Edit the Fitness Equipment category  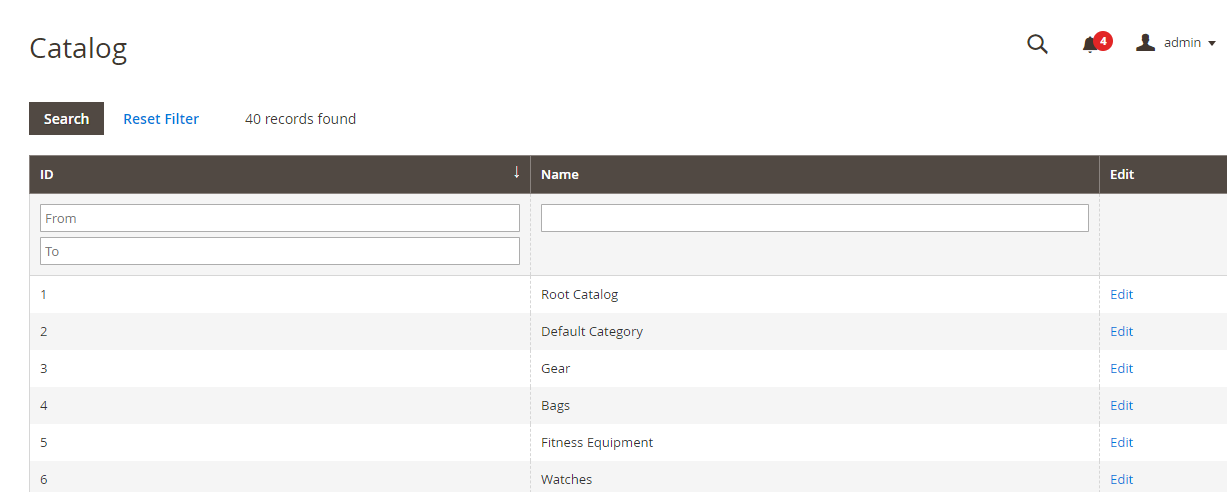tap(1121, 442)
